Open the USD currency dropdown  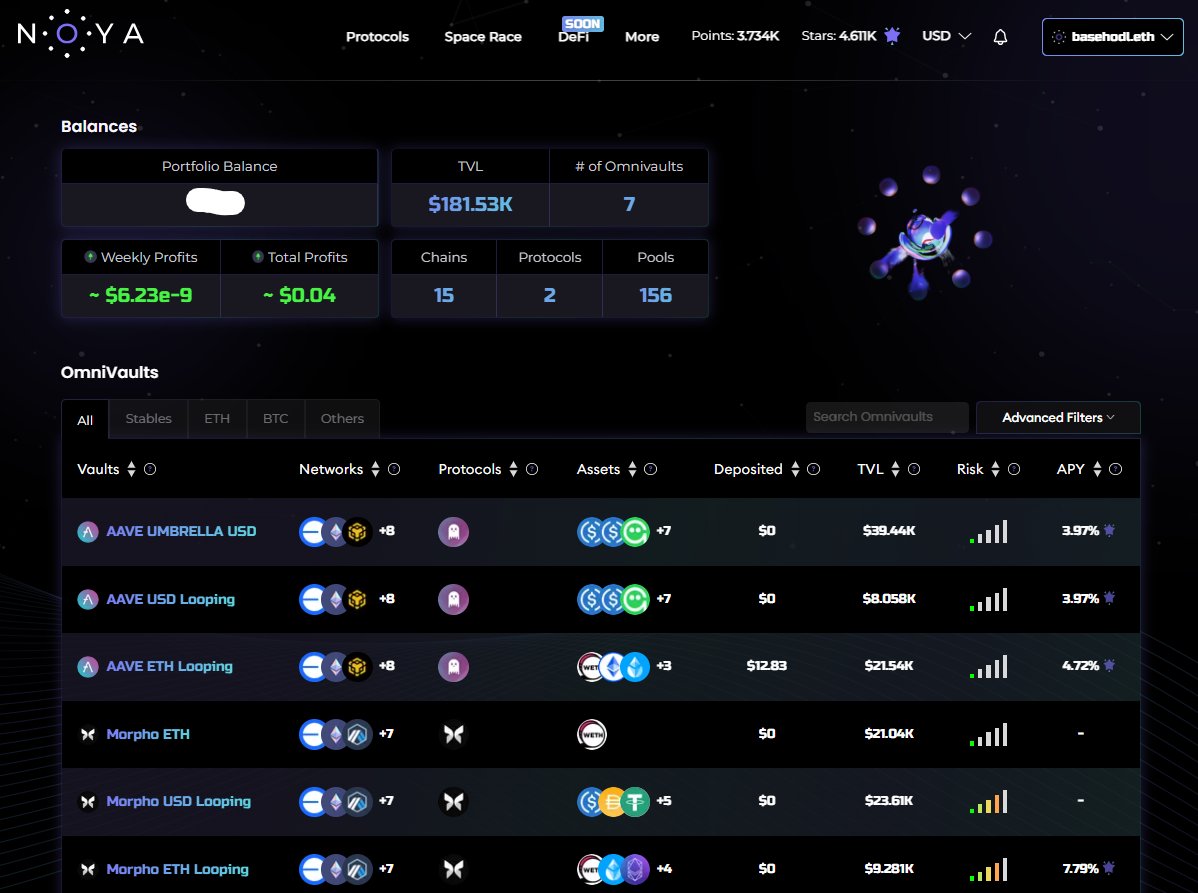tap(947, 36)
